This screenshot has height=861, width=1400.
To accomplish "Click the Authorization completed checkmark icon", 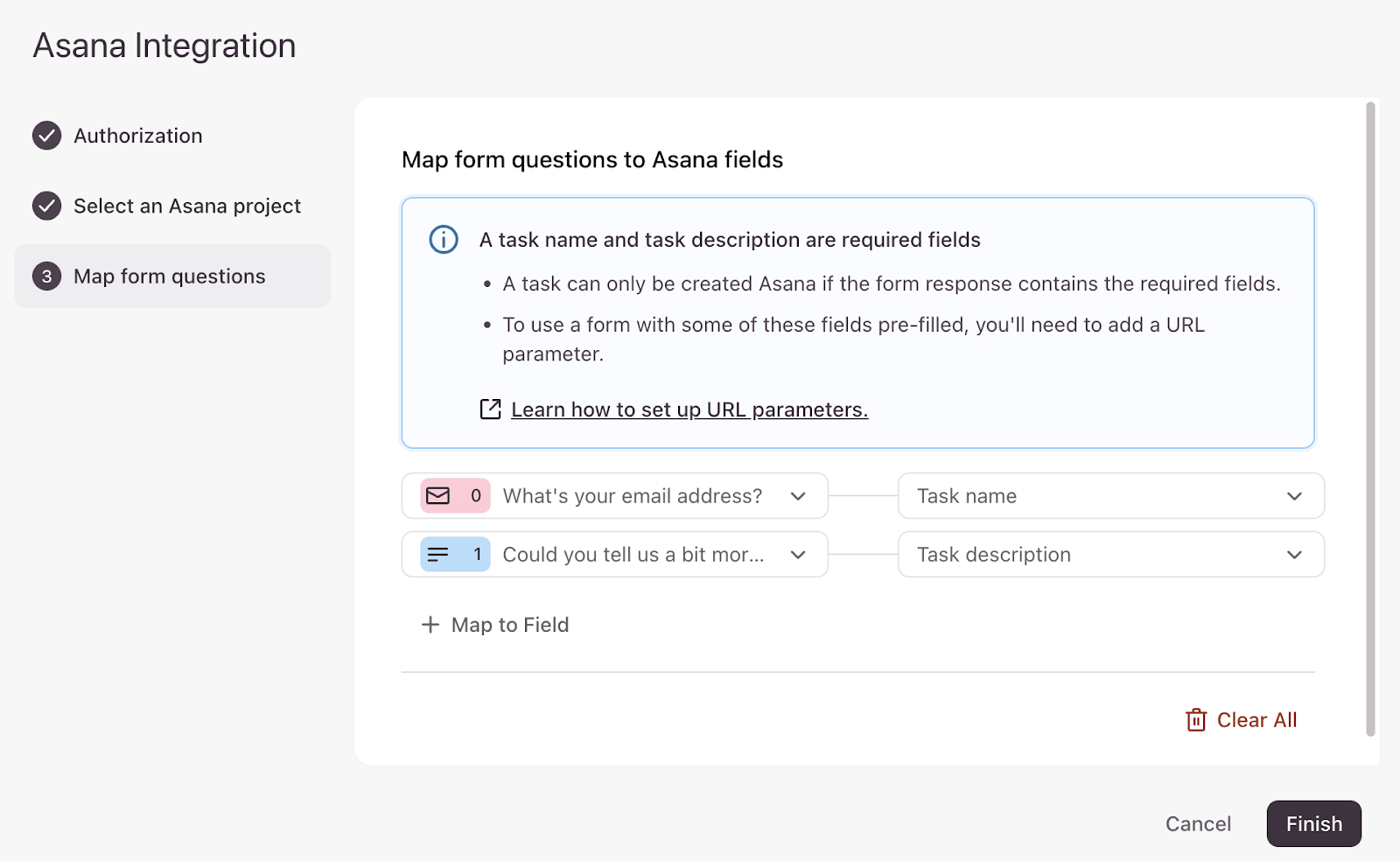I will pyautogui.click(x=47, y=136).
